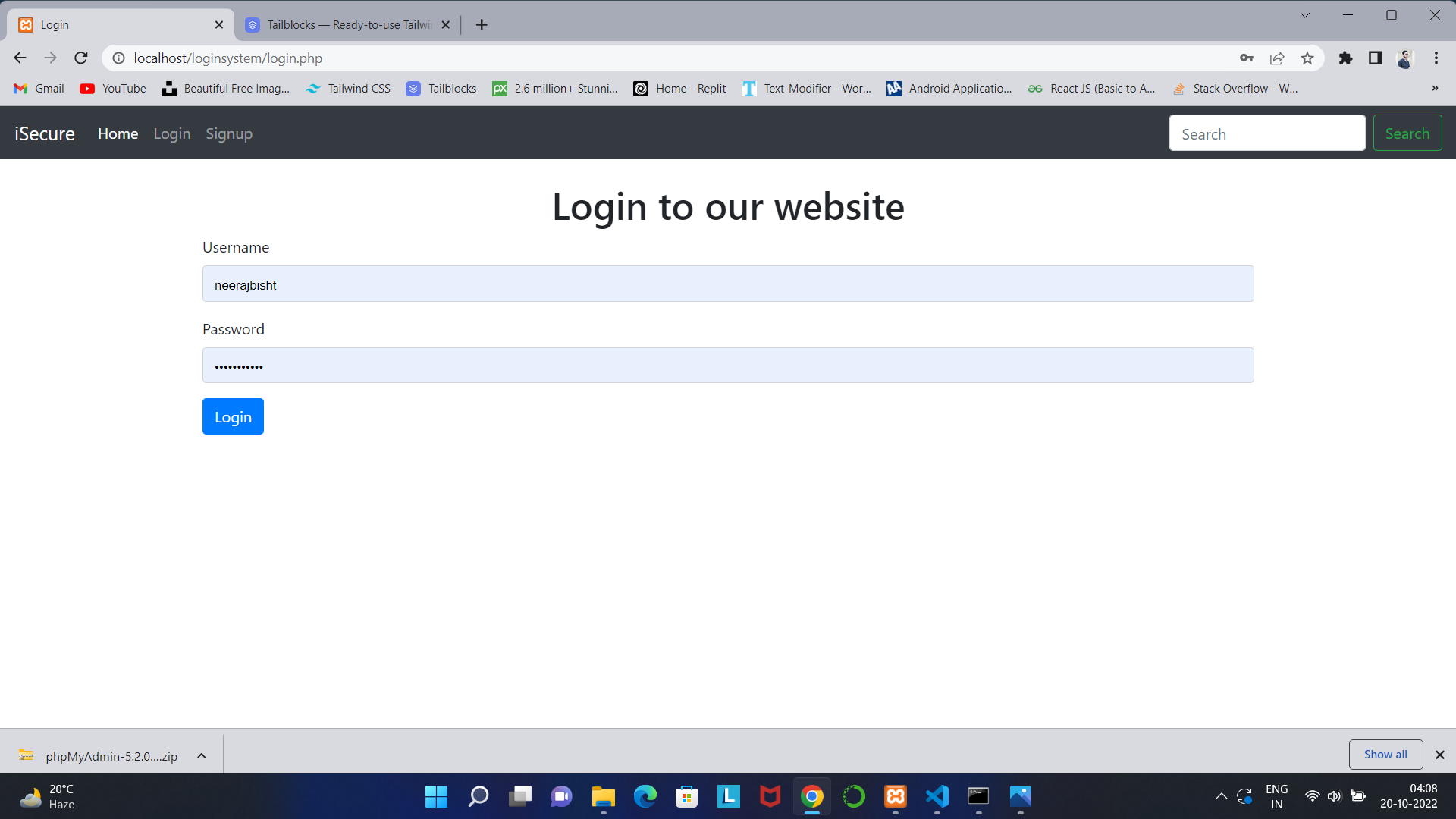
Task: Bookmark this page using the star icon
Action: [x=1307, y=58]
